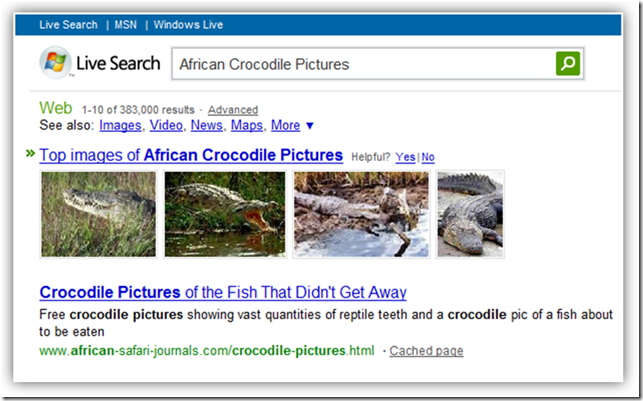Mark image results helpful with Yes
This screenshot has height=401, width=643.
pyautogui.click(x=405, y=157)
